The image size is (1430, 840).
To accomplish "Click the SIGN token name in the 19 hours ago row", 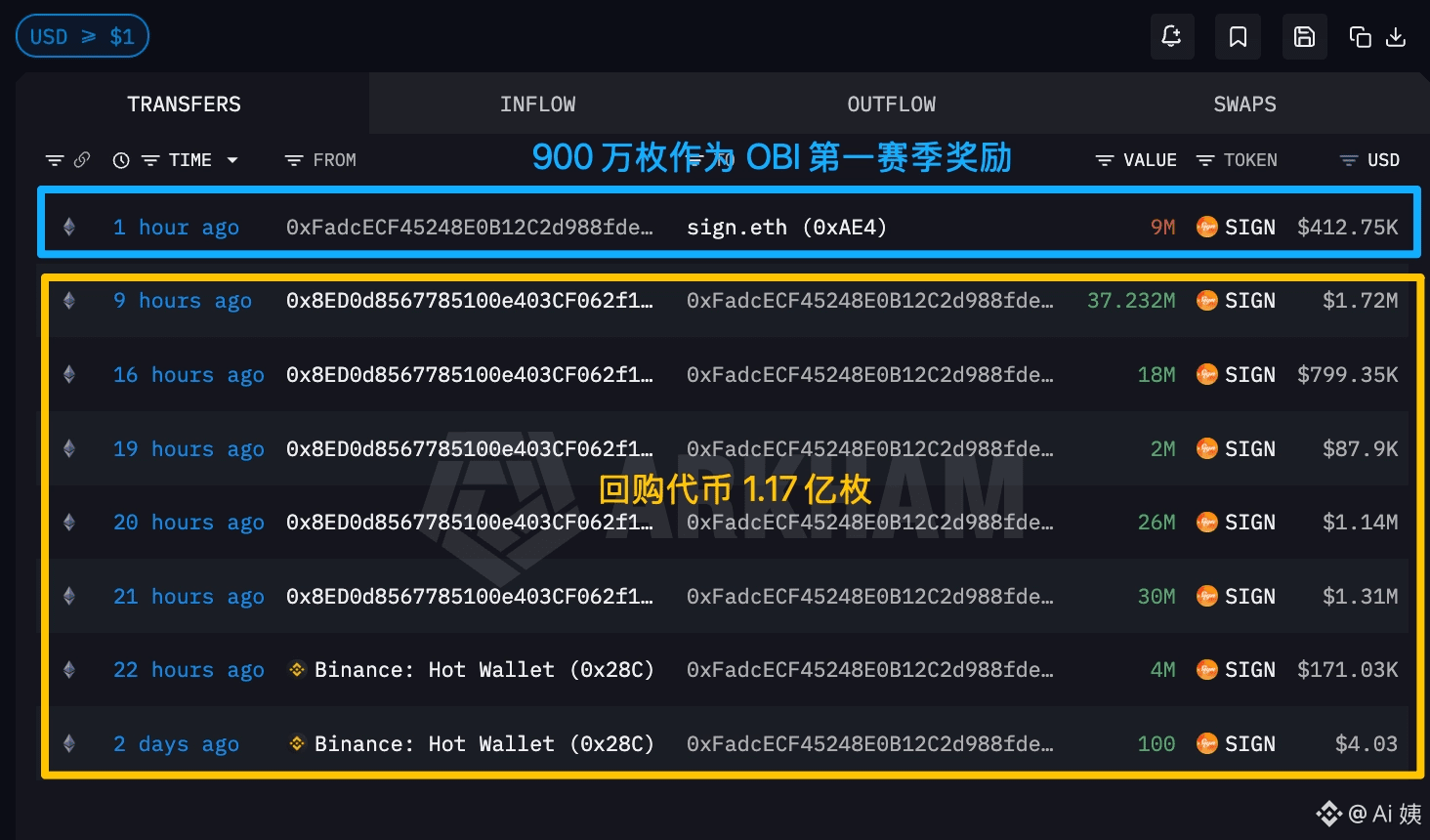I will [x=1250, y=448].
